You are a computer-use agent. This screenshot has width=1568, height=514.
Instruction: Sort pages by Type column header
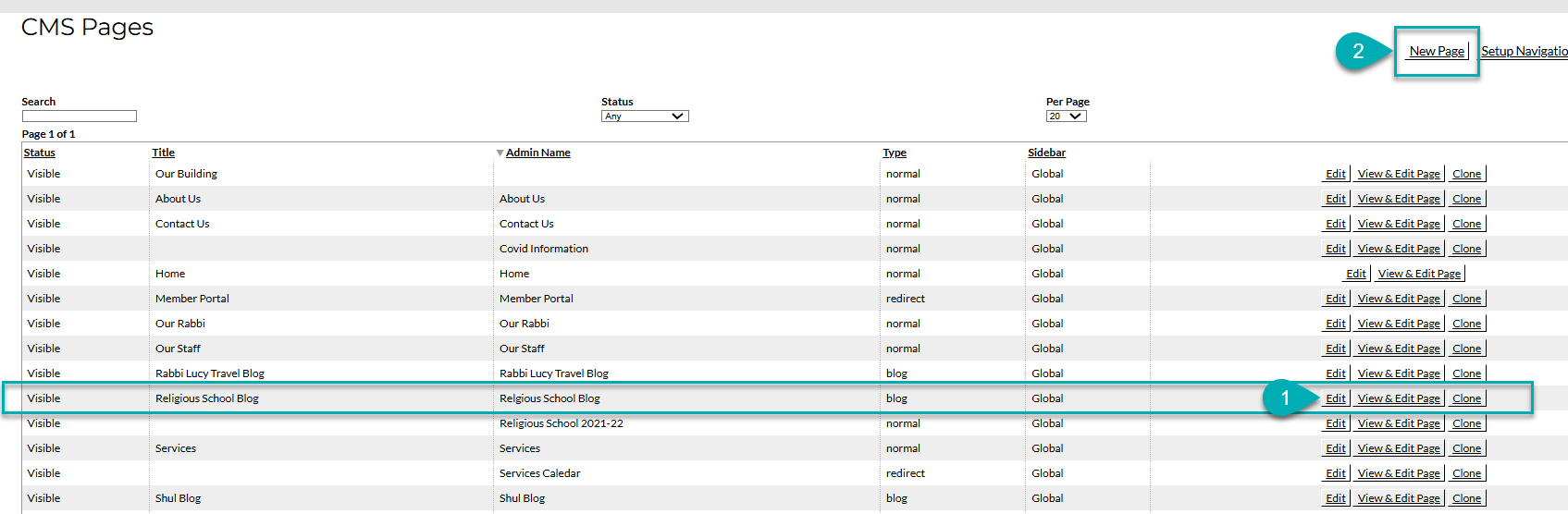894,153
